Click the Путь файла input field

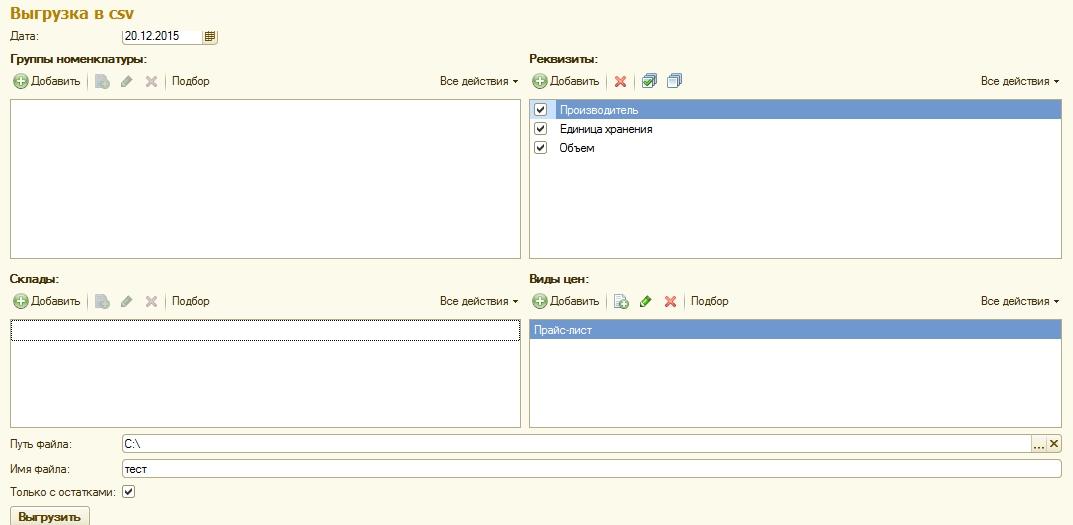coord(576,444)
